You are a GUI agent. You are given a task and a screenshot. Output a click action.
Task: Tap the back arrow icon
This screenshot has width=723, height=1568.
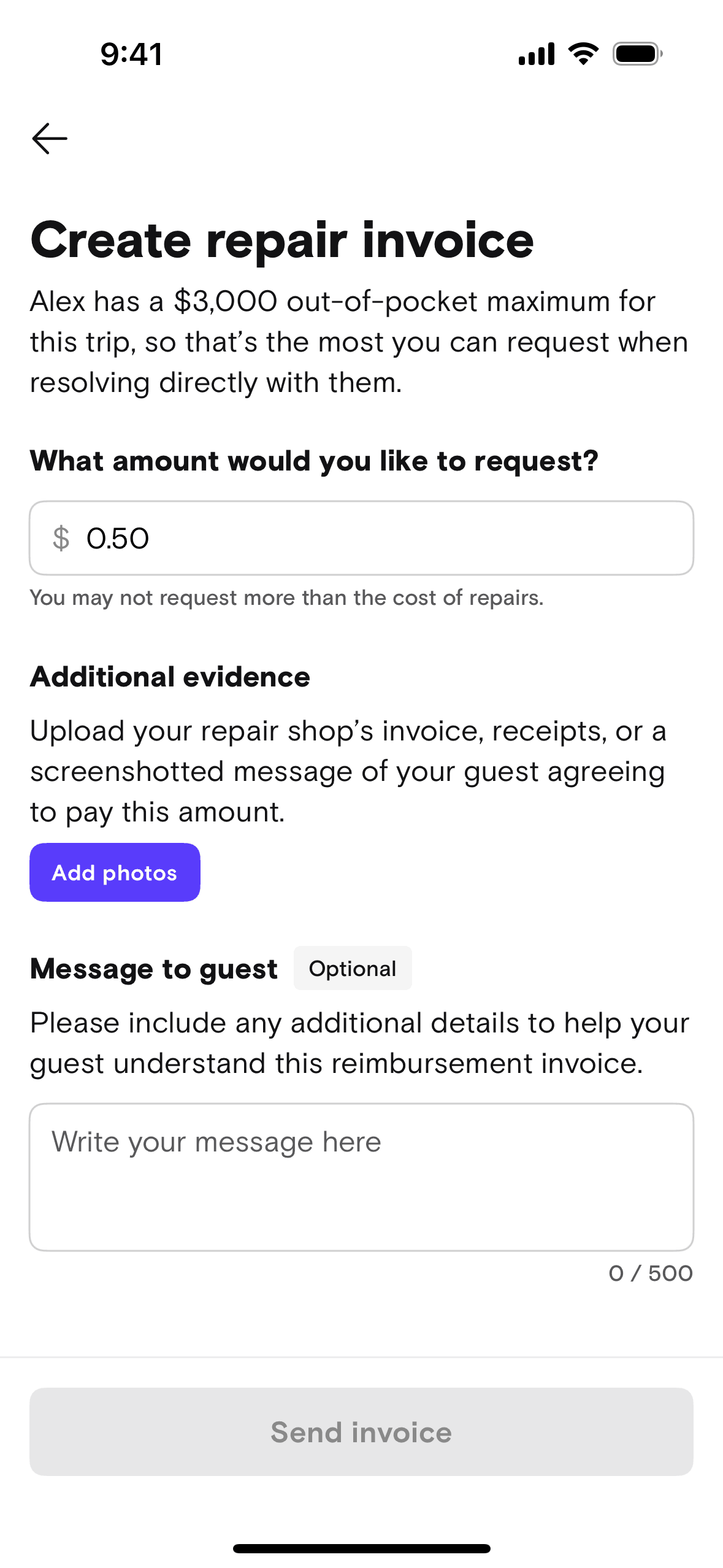(x=50, y=139)
